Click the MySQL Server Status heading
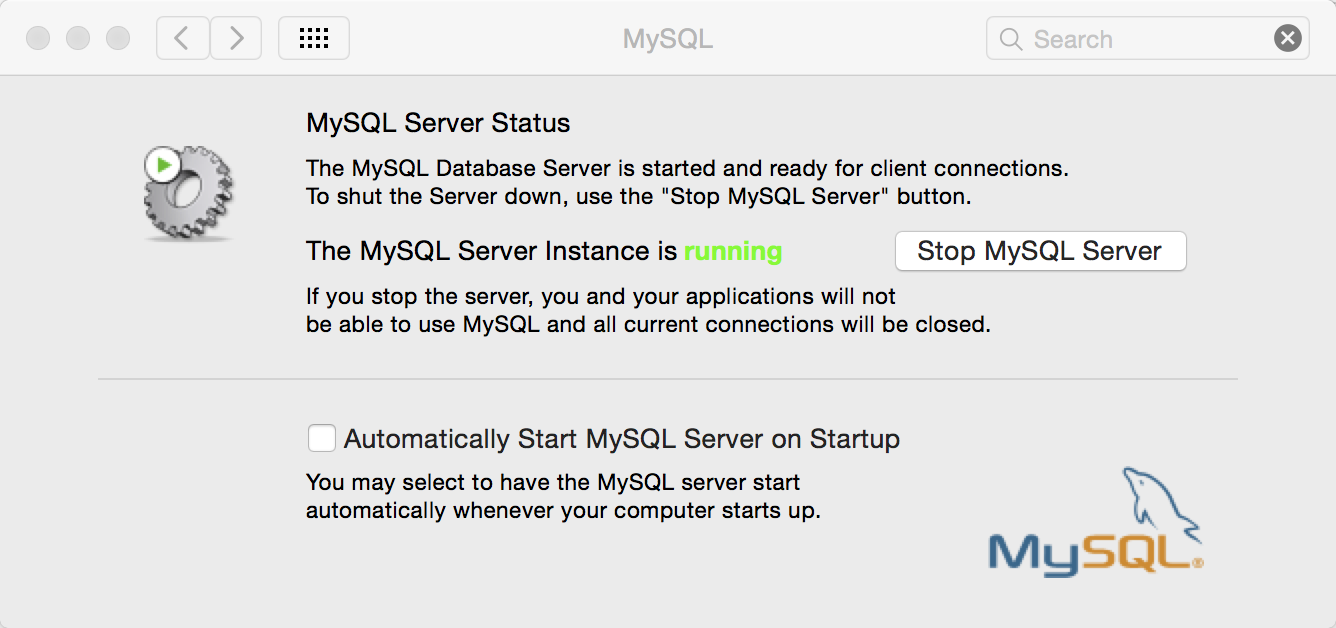This screenshot has height=628, width=1336. 438,123
